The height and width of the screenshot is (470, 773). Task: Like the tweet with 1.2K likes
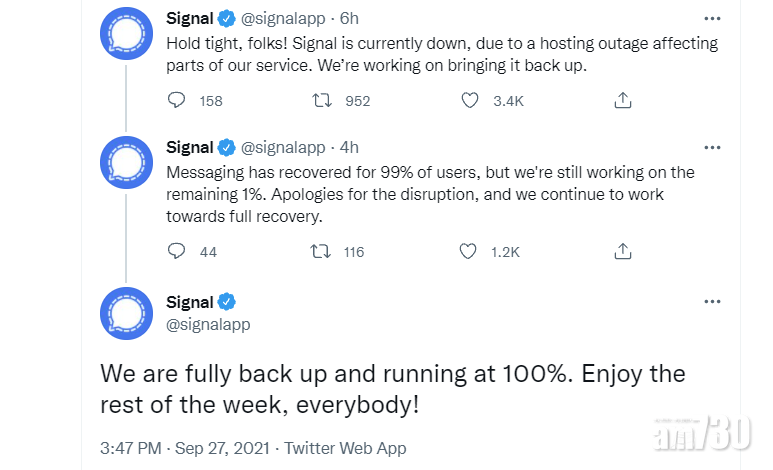469,251
